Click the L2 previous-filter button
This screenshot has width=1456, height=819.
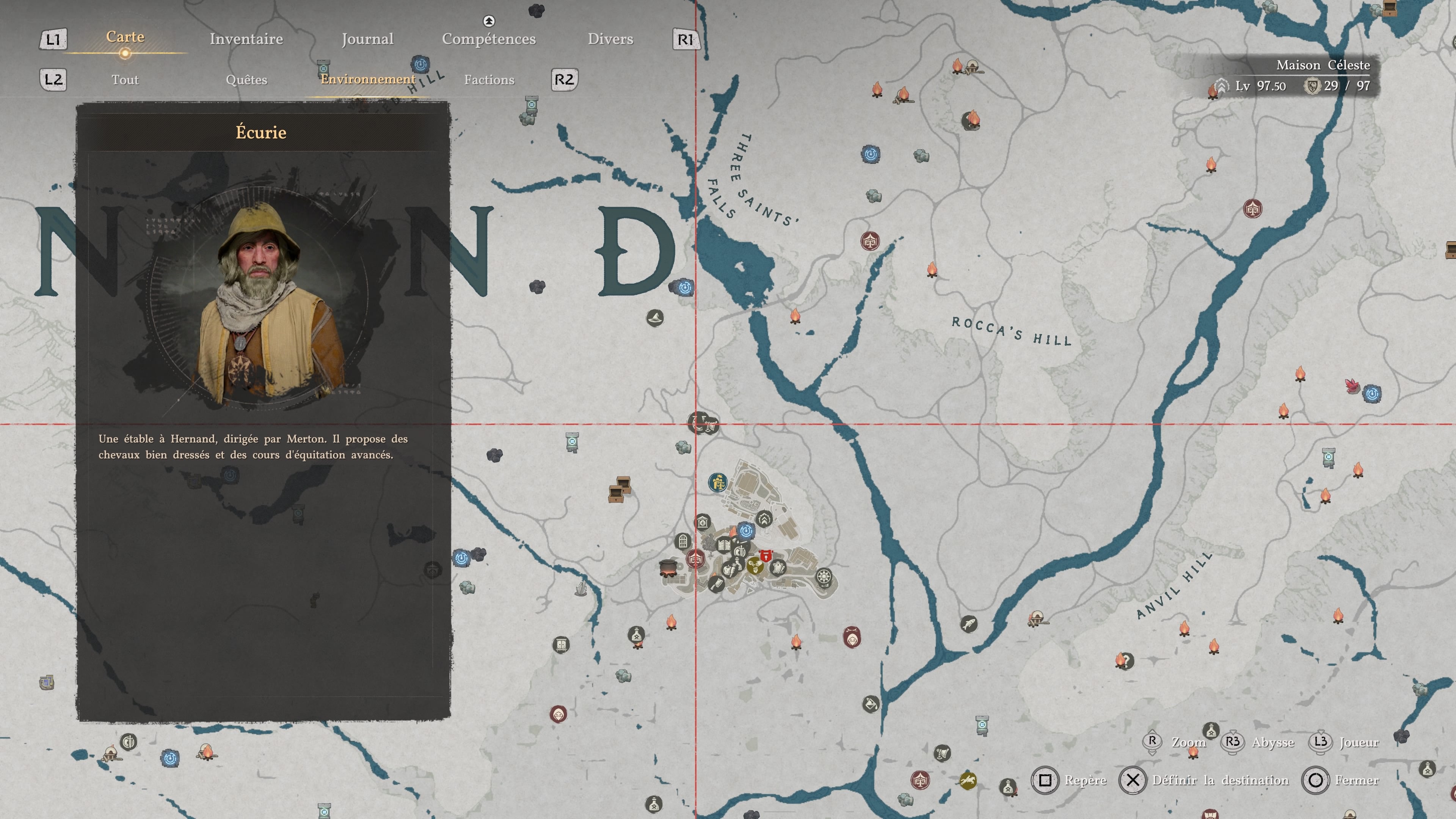(53, 80)
